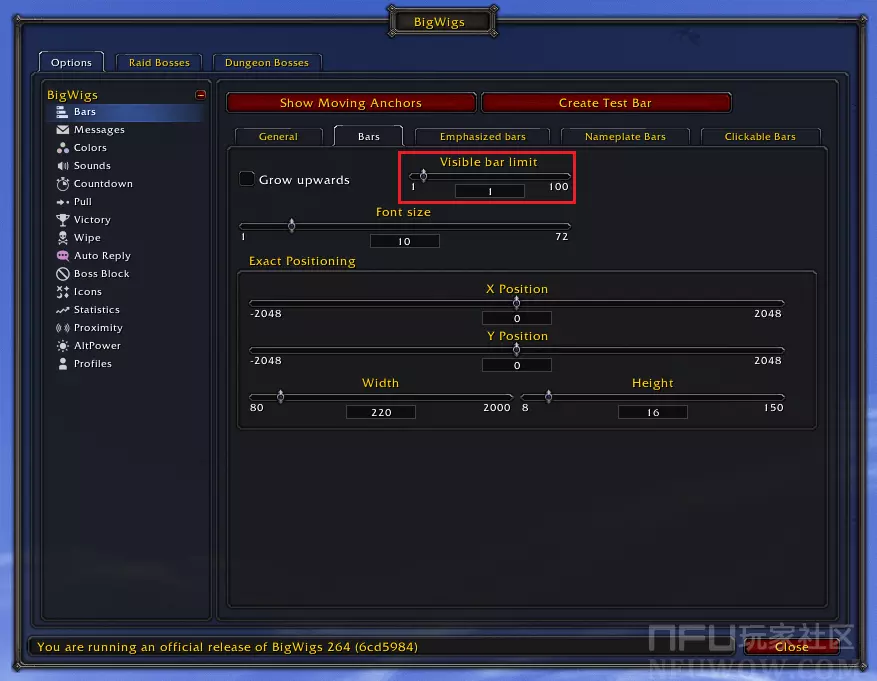Open Countdown via its clock icon
877x681 pixels.
(63, 184)
